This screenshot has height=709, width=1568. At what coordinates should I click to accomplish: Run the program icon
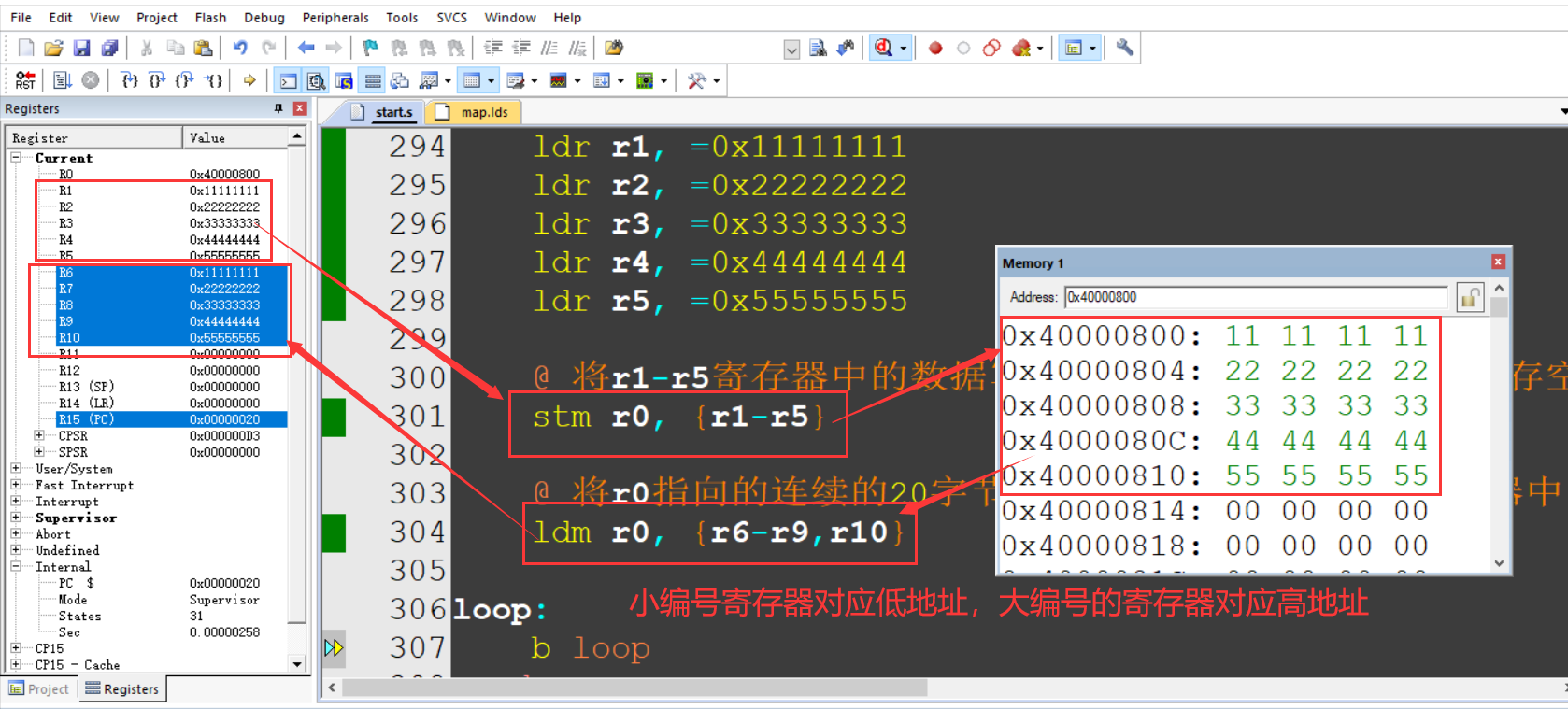pyautogui.click(x=63, y=80)
